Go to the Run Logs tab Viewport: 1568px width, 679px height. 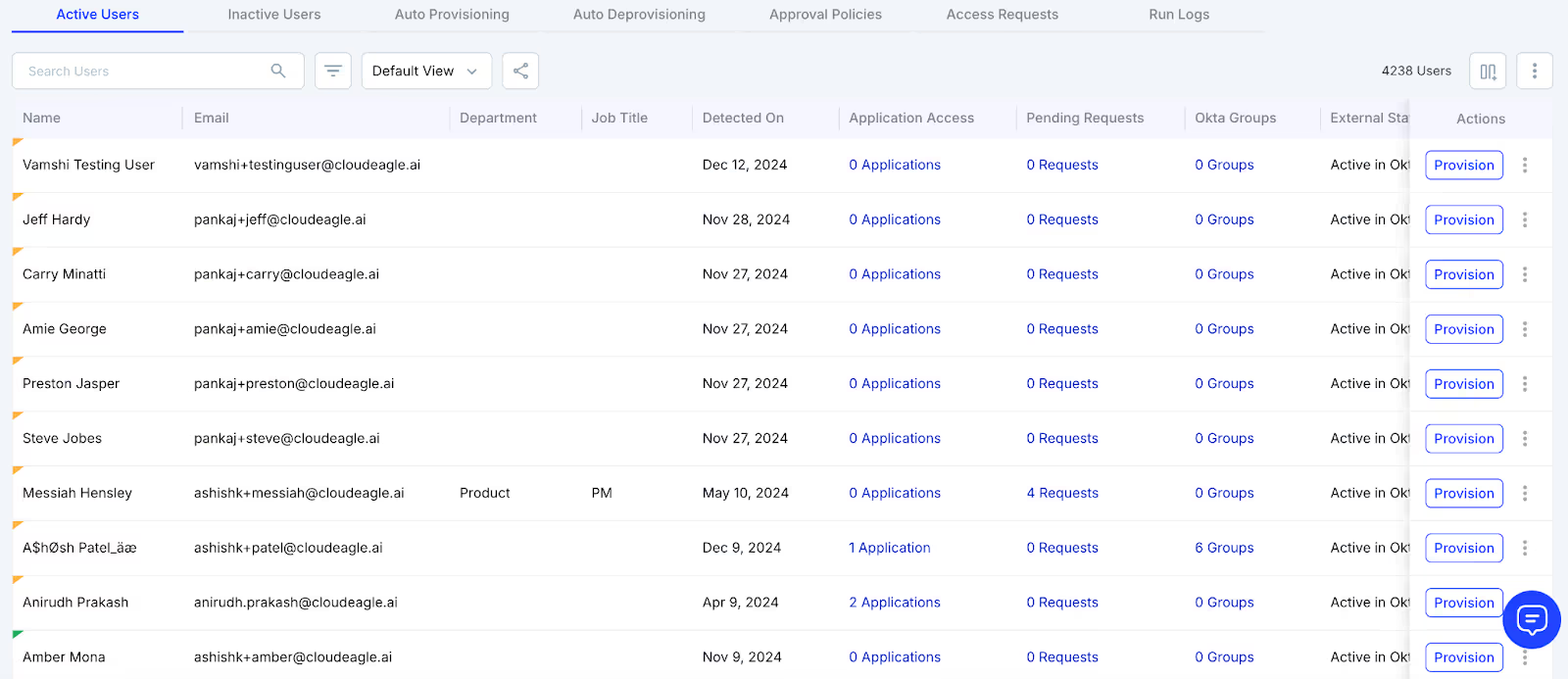(1179, 15)
